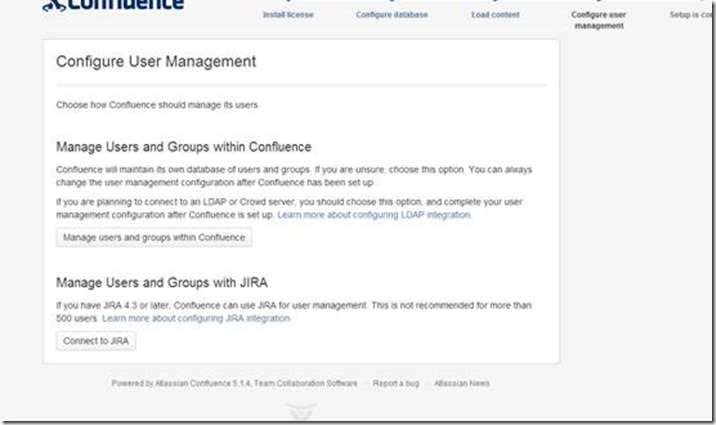The image size is (716, 425).
Task: Open Learn more about configuring JIRA integration
Action: click(196, 318)
